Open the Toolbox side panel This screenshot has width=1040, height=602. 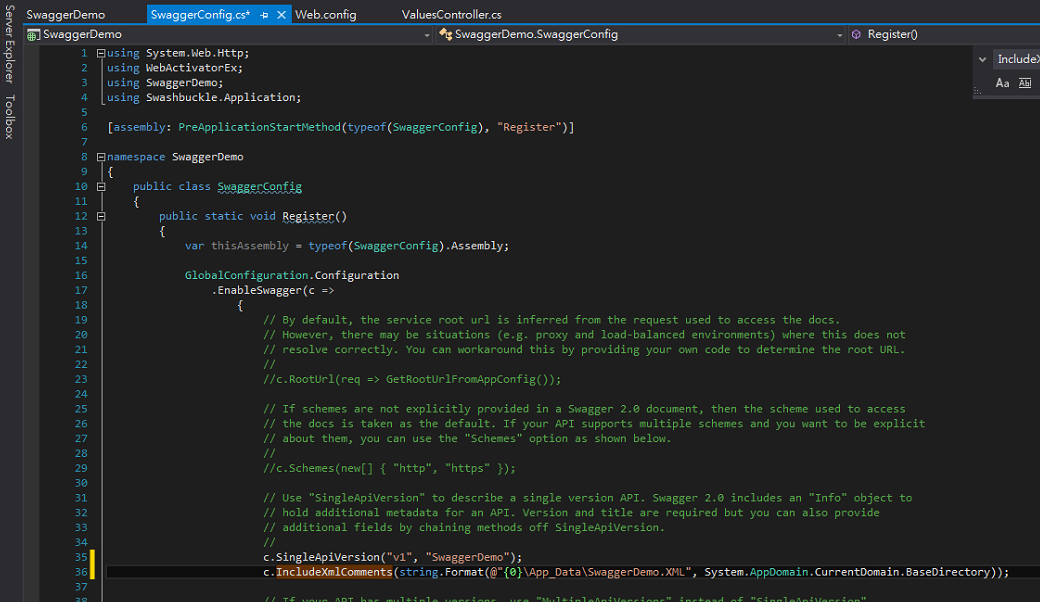pos(9,117)
